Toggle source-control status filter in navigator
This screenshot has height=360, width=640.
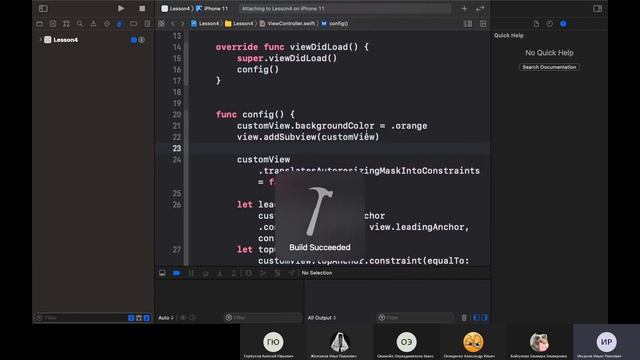tap(139, 318)
